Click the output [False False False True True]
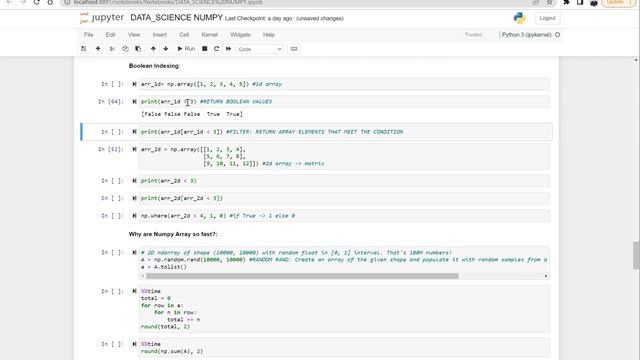640x360 pixels. tap(192, 114)
